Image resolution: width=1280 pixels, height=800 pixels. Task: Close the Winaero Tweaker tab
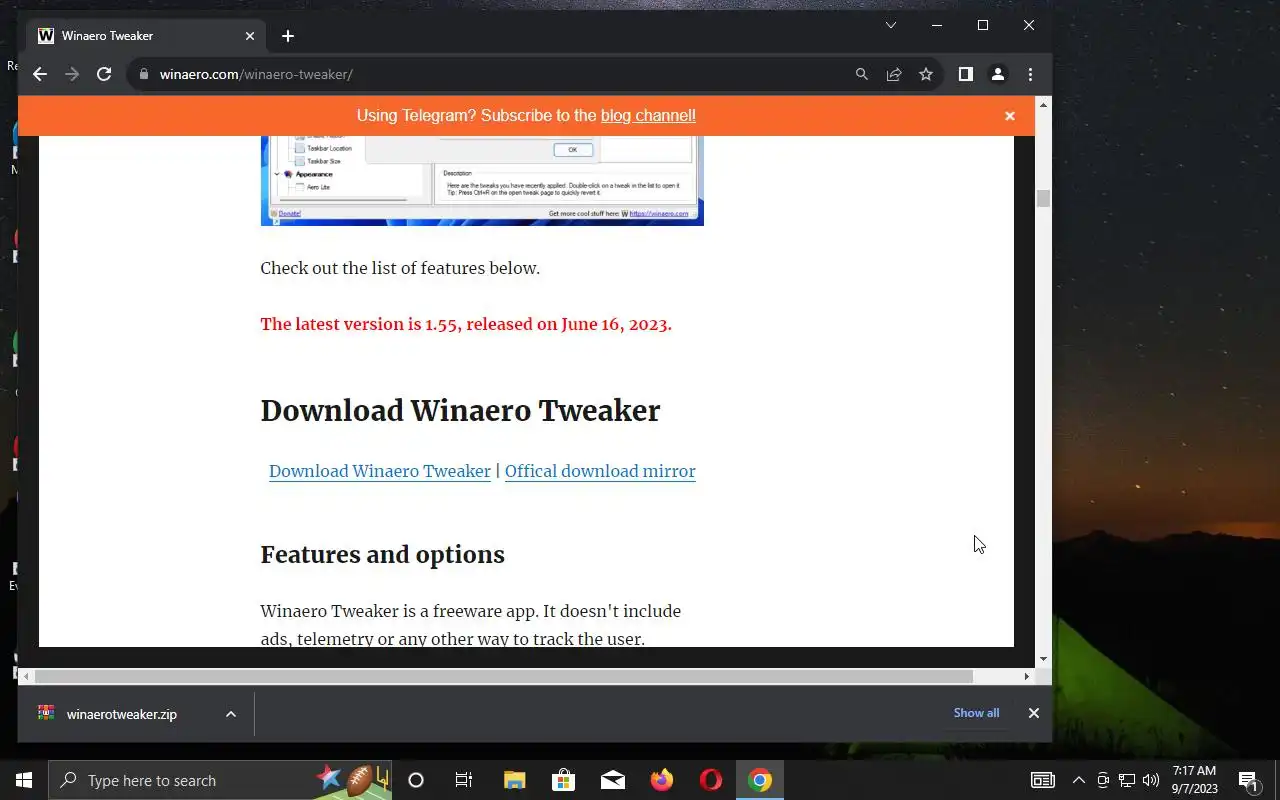coord(250,36)
